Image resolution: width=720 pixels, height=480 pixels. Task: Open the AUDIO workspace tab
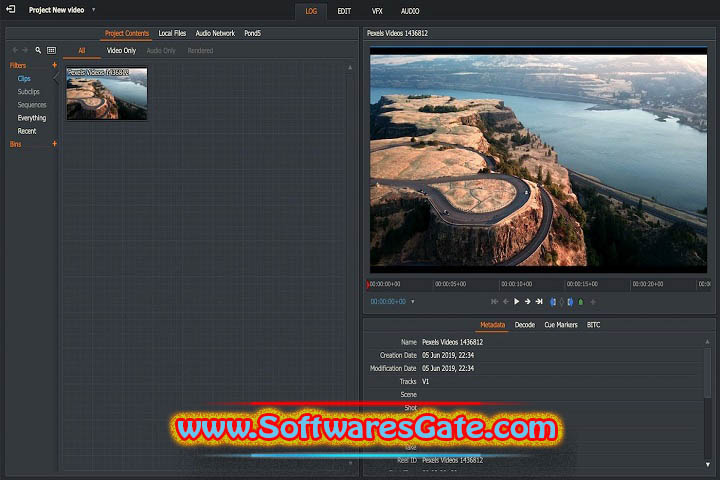[x=410, y=11]
